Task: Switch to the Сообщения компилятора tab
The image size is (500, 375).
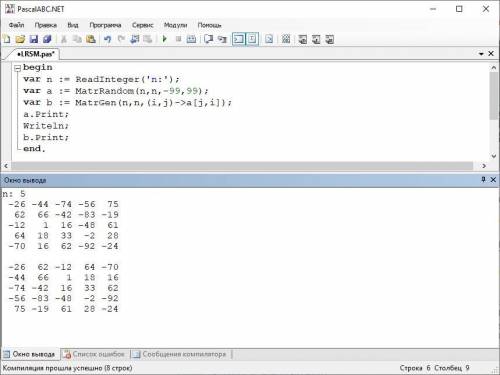Action: pos(180,354)
